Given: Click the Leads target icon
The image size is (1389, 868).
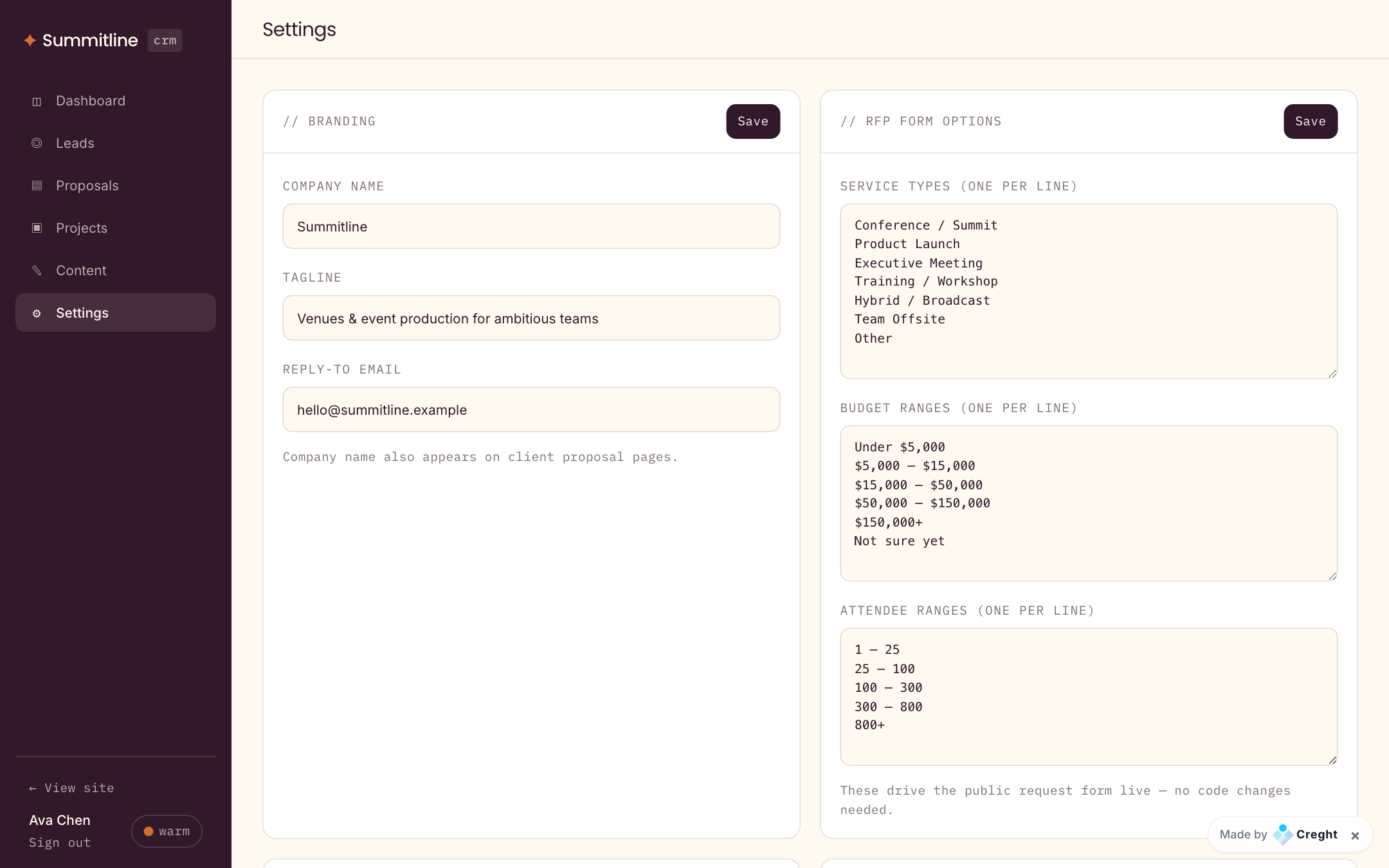Looking at the screenshot, I should (37, 143).
